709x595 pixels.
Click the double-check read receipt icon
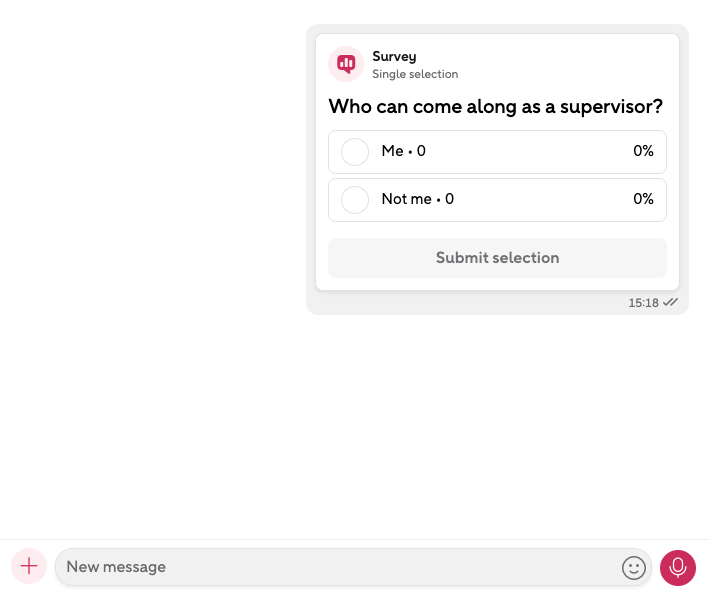[x=671, y=302]
